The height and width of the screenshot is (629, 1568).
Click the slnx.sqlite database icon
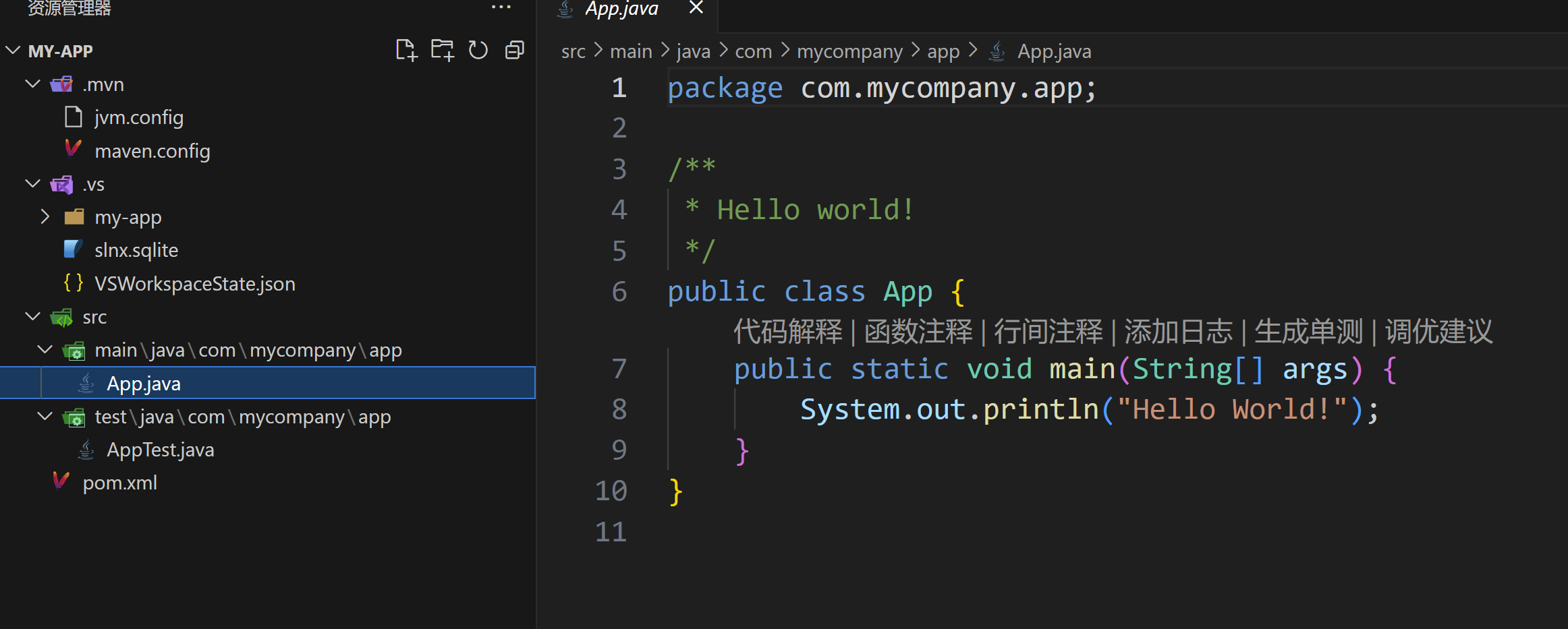point(73,249)
